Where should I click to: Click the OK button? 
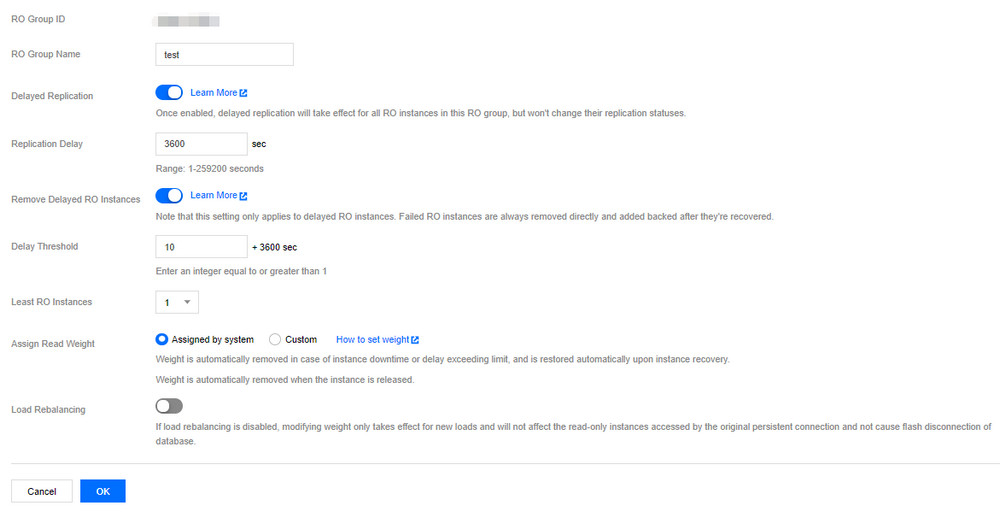[103, 491]
